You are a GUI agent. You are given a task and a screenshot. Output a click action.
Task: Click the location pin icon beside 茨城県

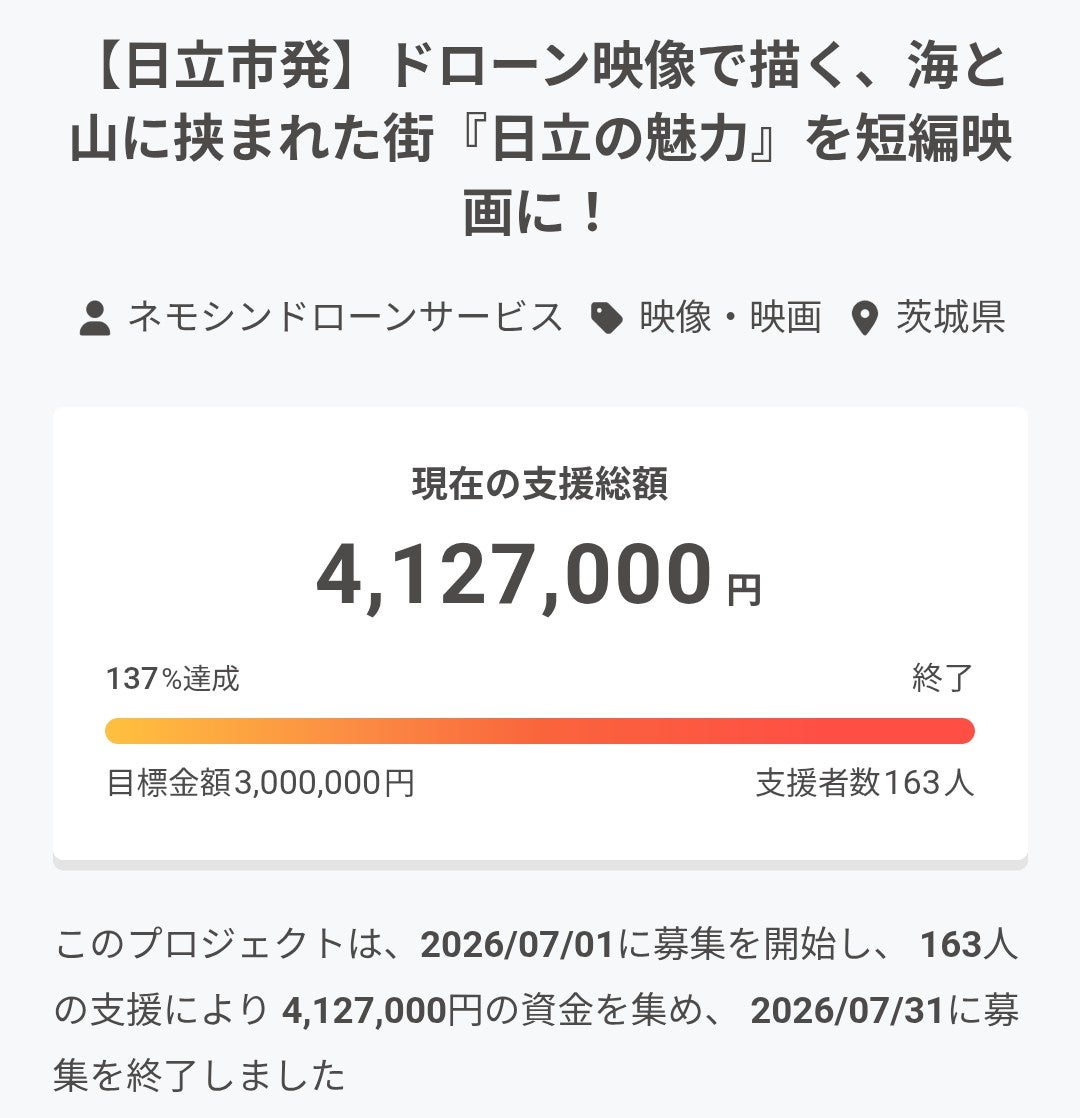pos(865,318)
